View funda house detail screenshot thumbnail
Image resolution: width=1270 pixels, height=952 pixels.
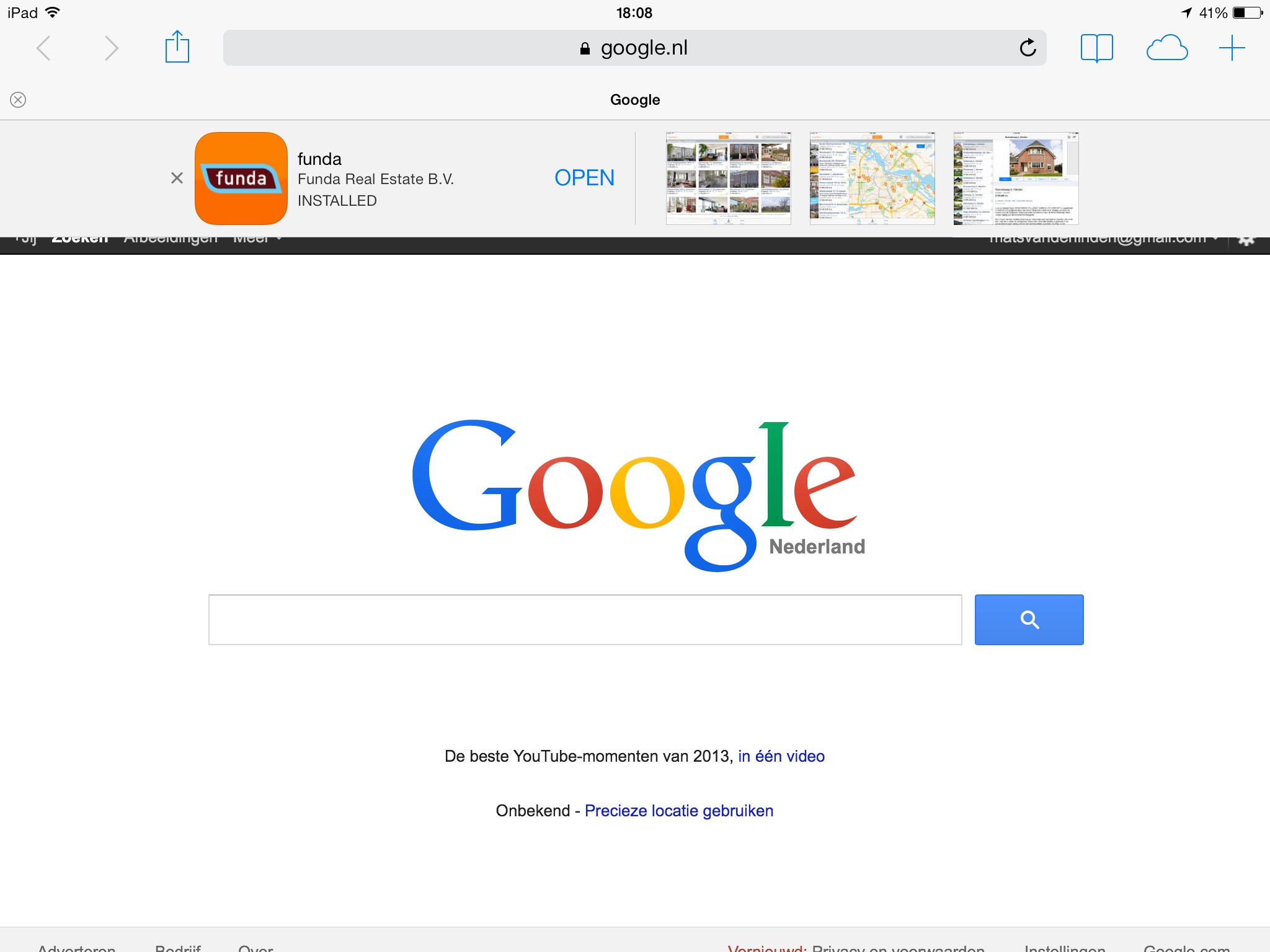(x=1016, y=178)
